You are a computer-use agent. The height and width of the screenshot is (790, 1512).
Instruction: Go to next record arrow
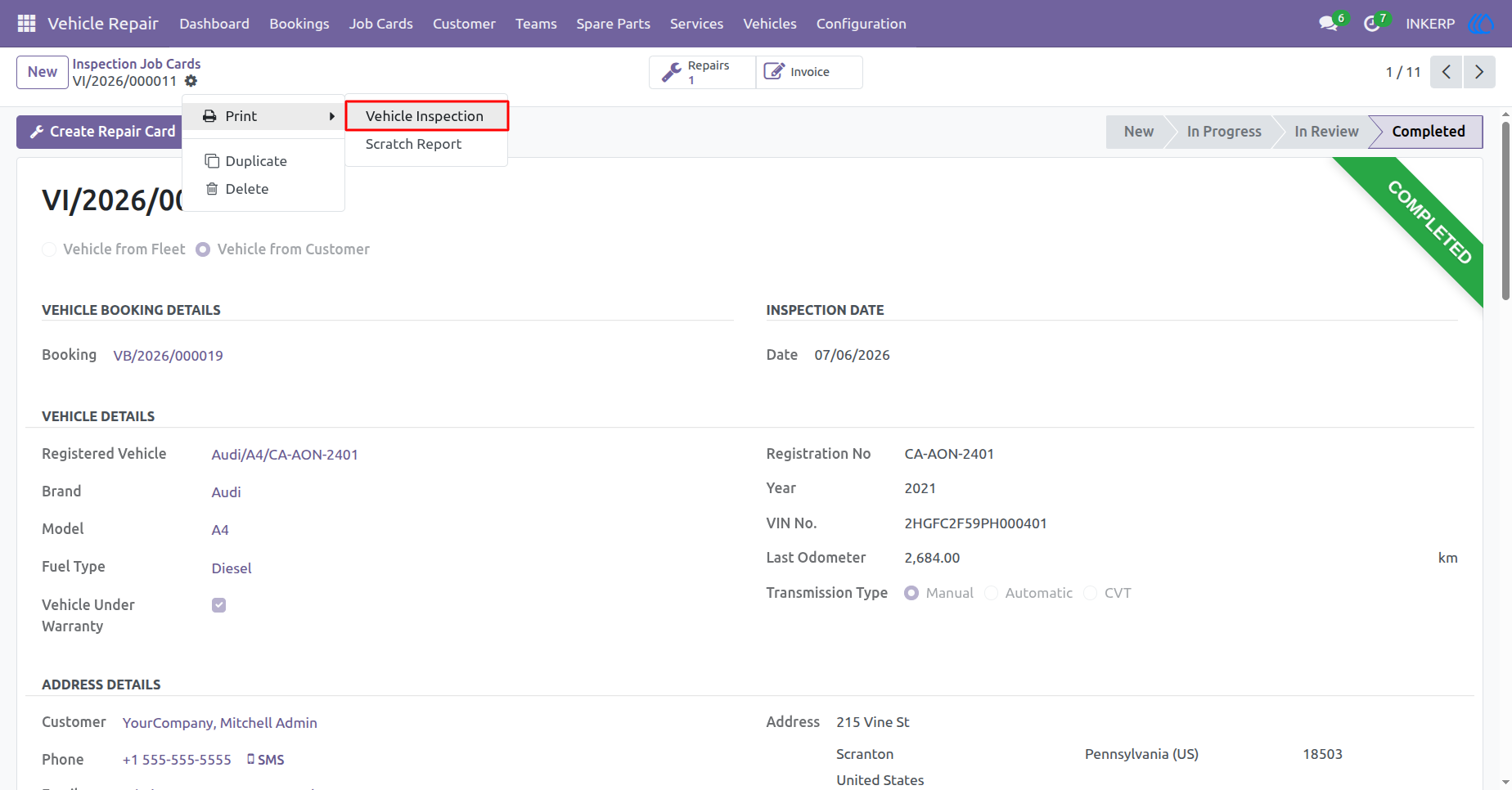coord(1479,72)
